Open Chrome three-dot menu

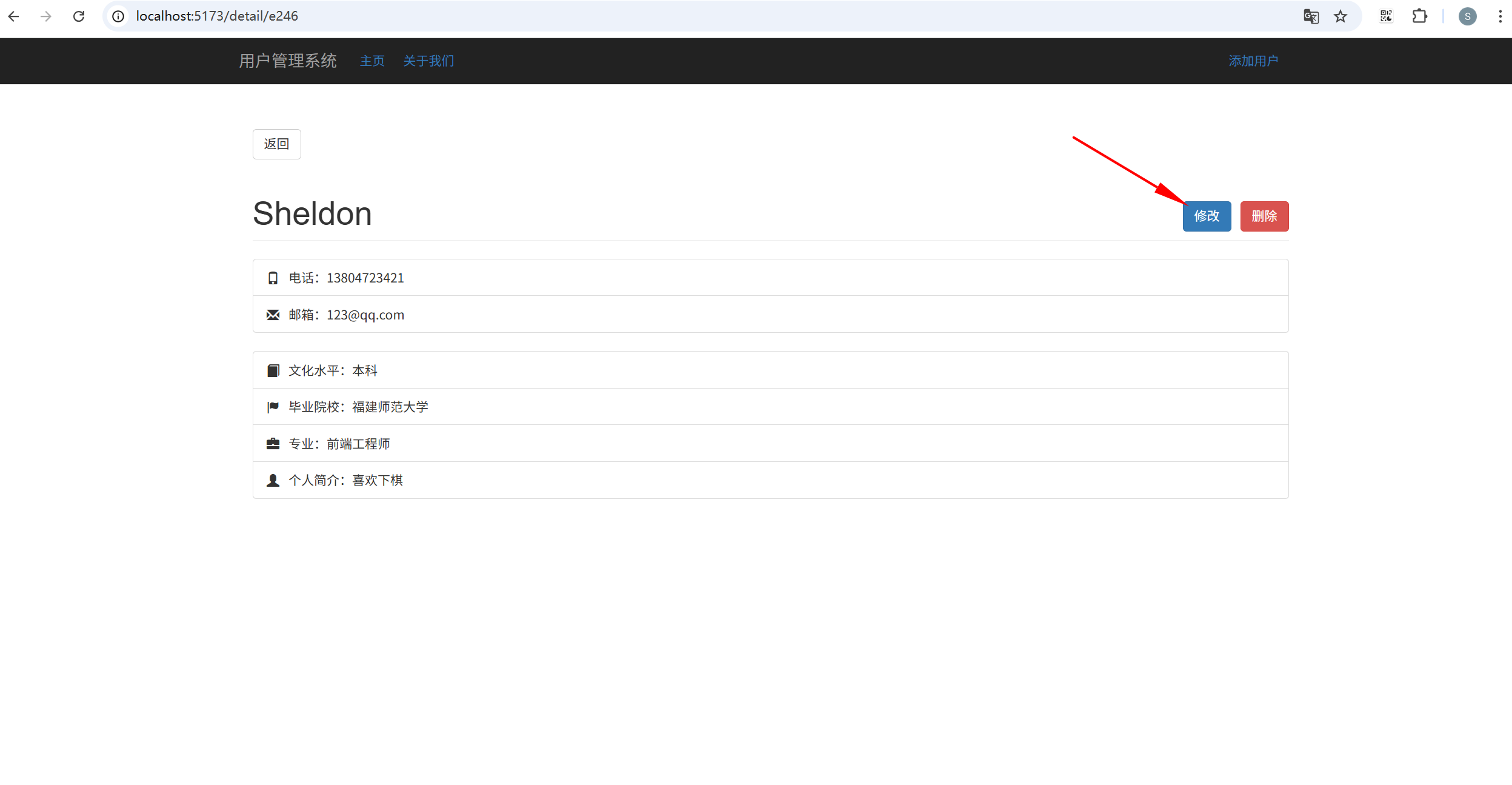pyautogui.click(x=1500, y=16)
